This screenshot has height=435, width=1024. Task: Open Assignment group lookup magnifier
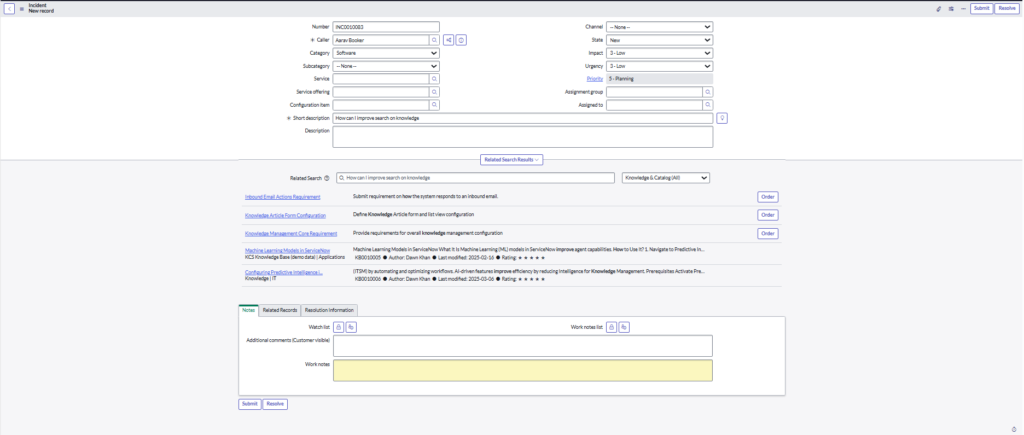pos(708,91)
